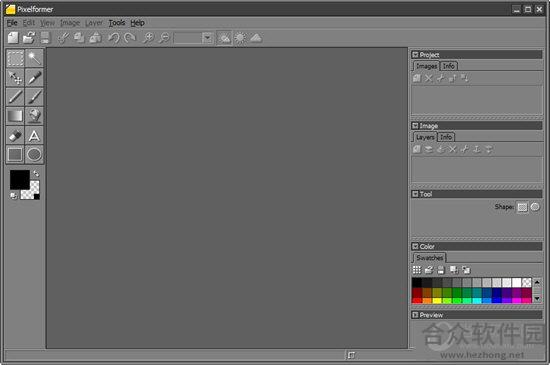
Task: Open the zoom level dropdown
Action: 207,38
